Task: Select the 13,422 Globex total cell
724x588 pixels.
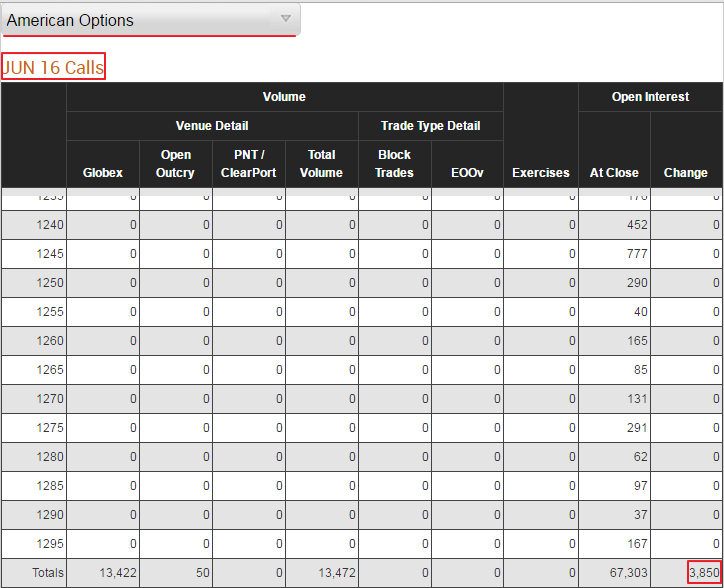Action: pyautogui.click(x=118, y=573)
